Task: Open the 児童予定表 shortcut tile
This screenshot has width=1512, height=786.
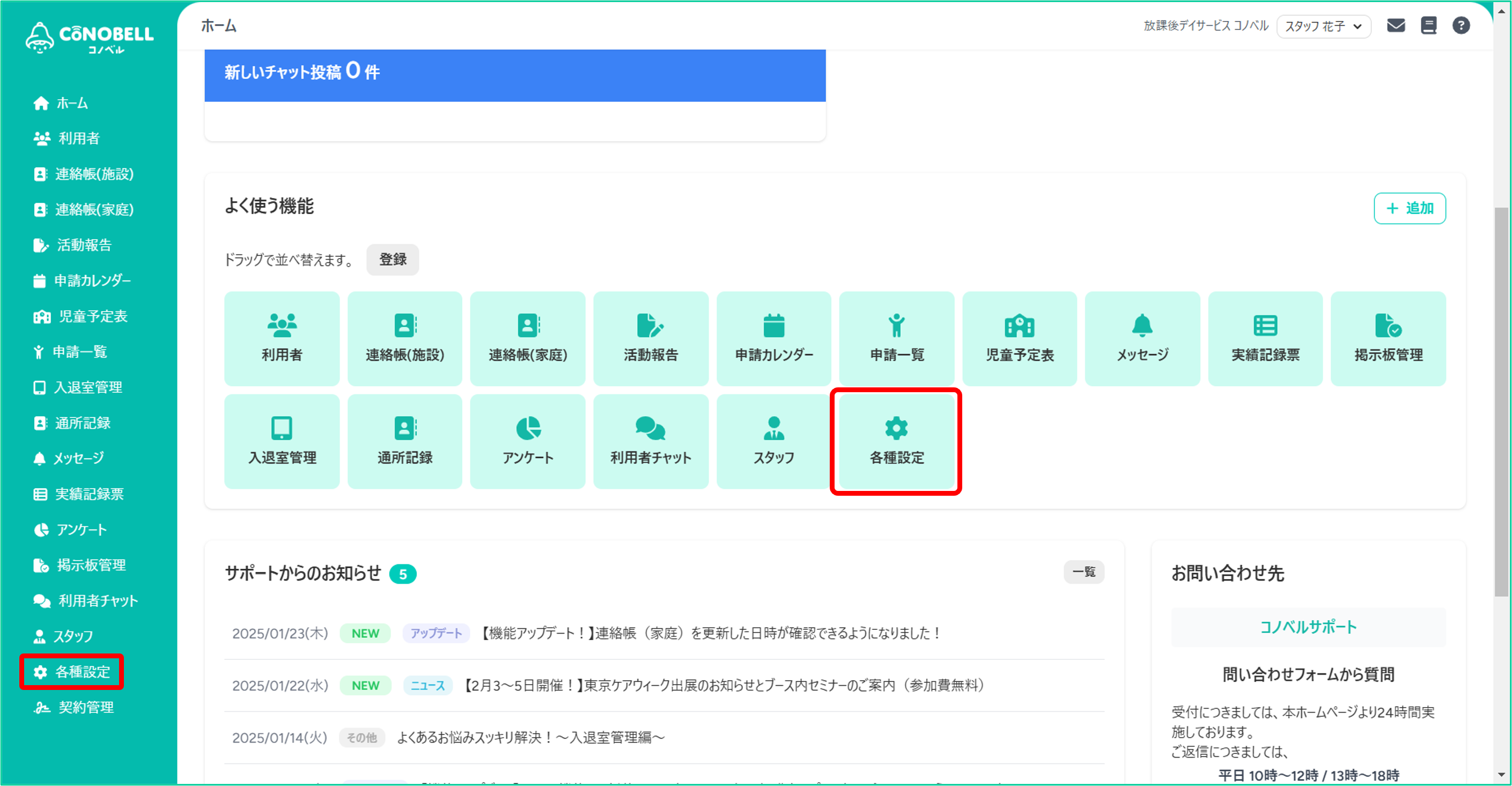Action: point(1020,339)
